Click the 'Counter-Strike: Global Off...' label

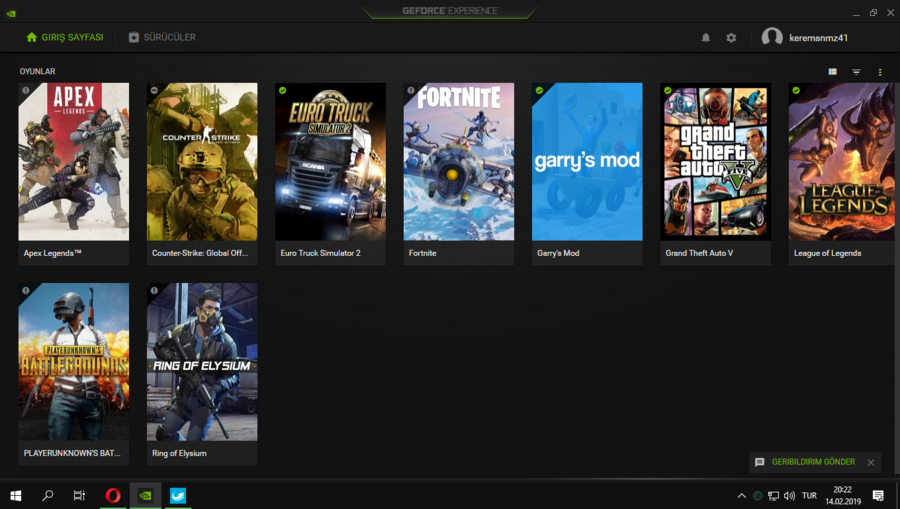(x=200, y=253)
